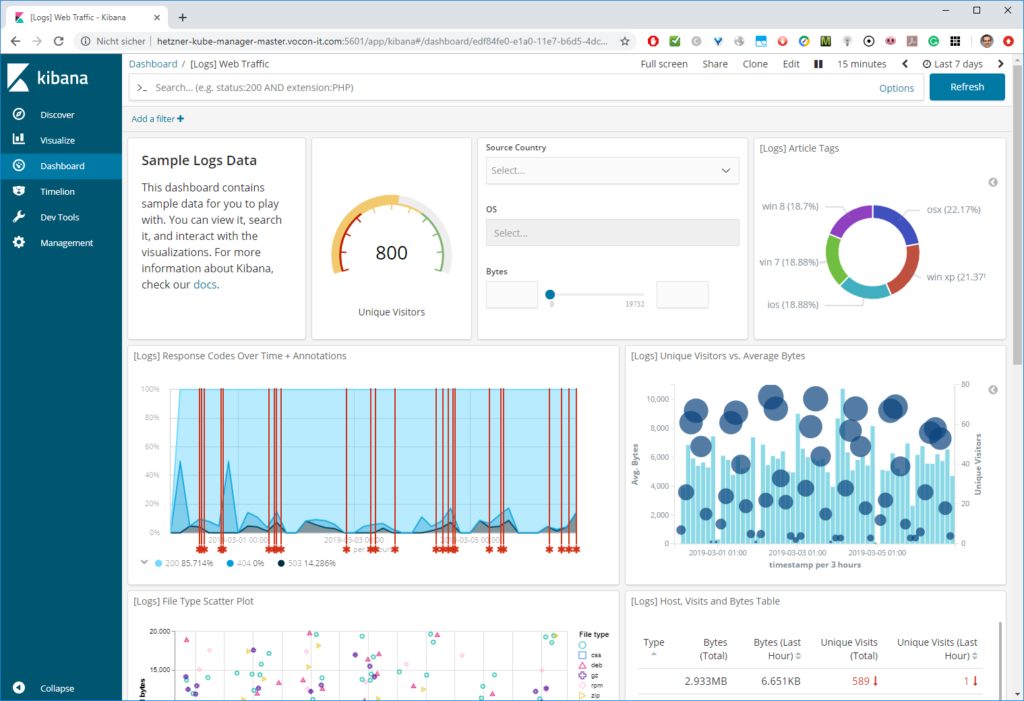Click the page vertical scrollbar
The width and height of the screenshot is (1024, 701).
tap(1017, 216)
